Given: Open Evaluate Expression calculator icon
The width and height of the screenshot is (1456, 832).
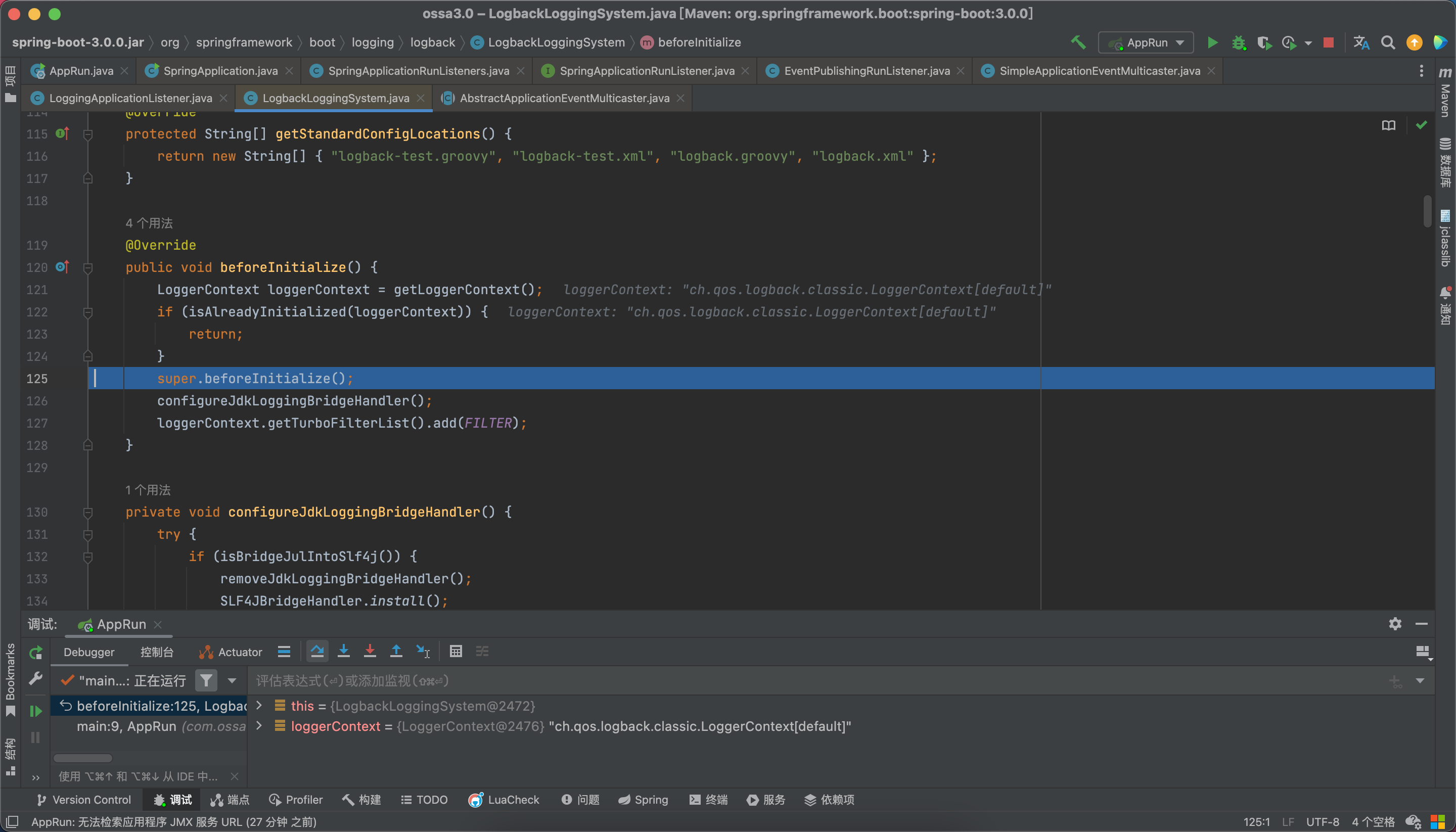Looking at the screenshot, I should click(456, 652).
